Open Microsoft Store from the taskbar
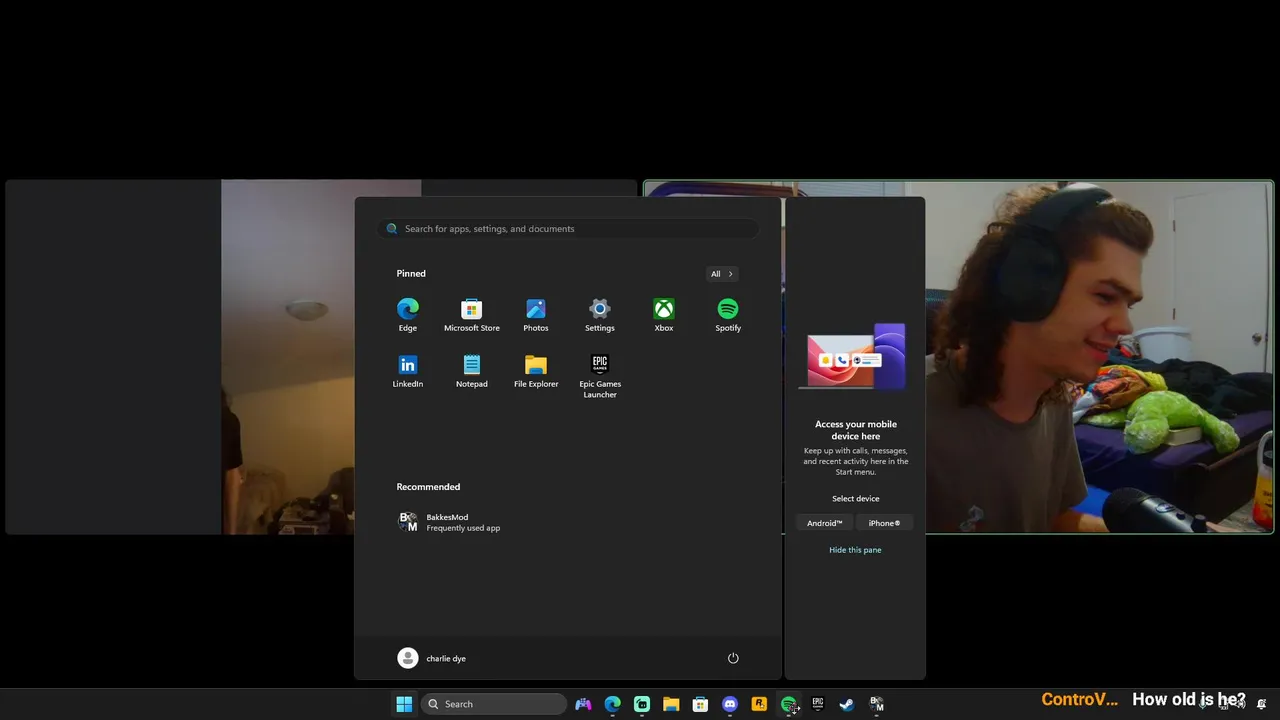 [700, 704]
